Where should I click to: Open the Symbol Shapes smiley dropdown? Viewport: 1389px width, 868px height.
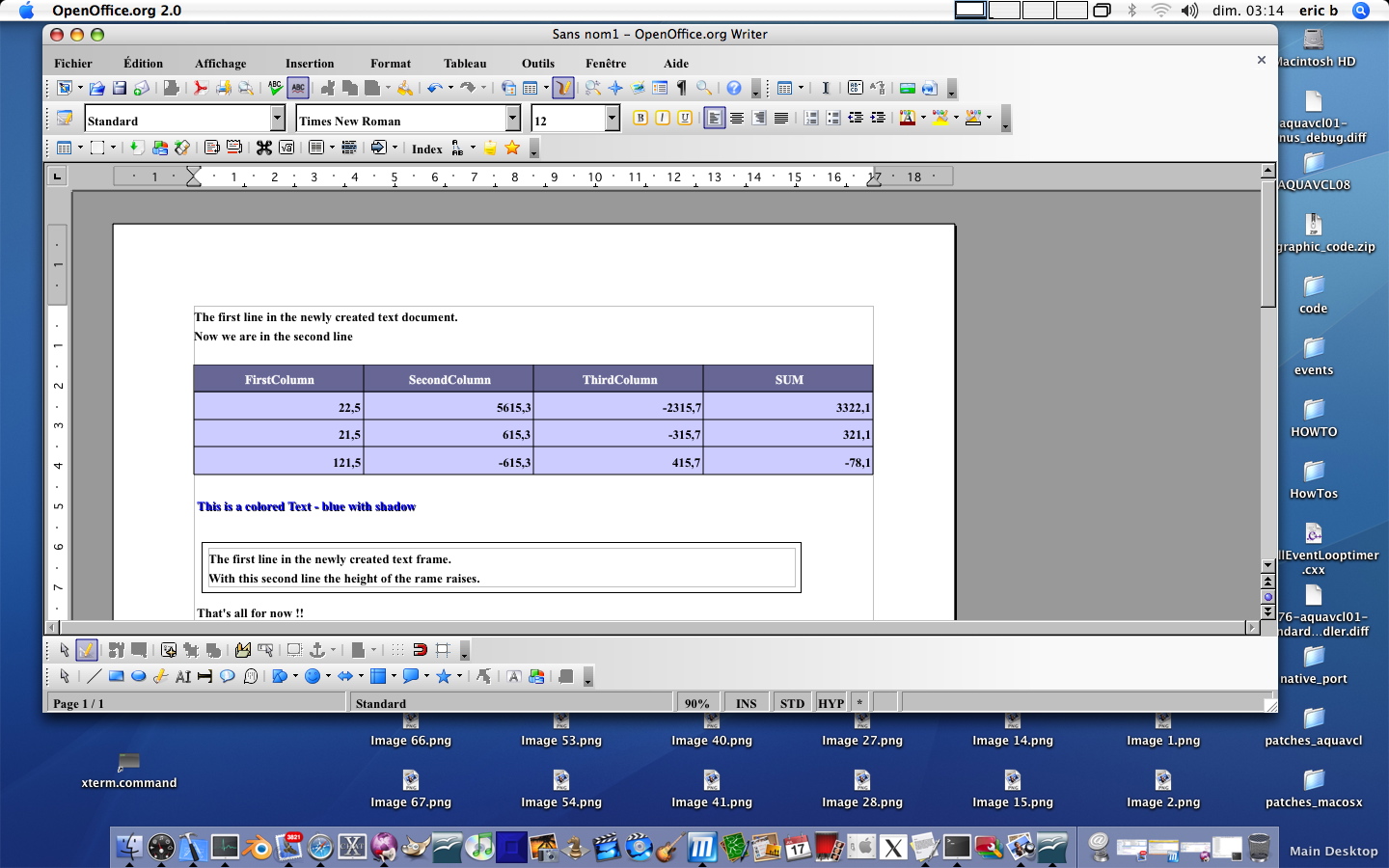pos(328,677)
